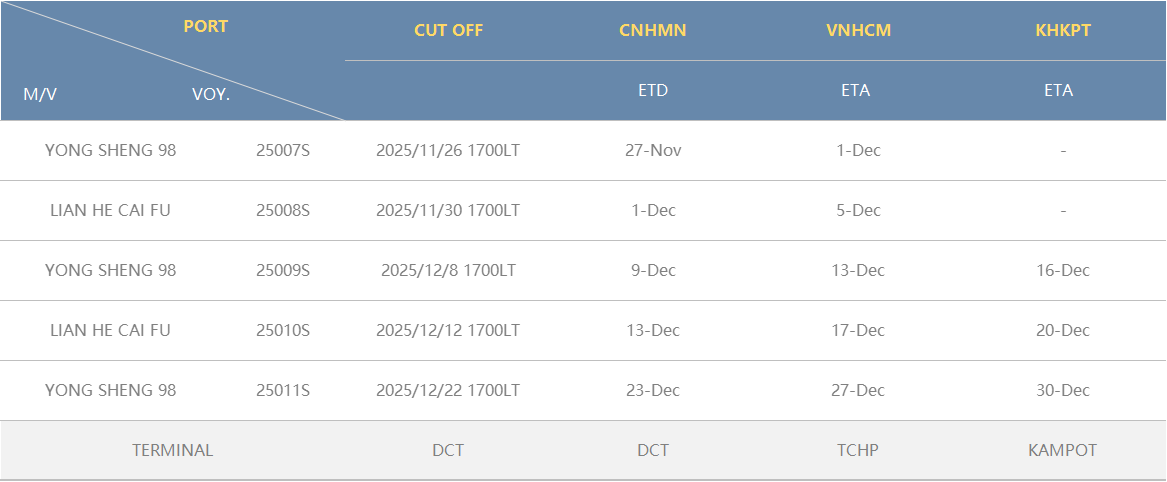The image size is (1167, 482).
Task: Select the CNHMN column header
Action: click(652, 30)
